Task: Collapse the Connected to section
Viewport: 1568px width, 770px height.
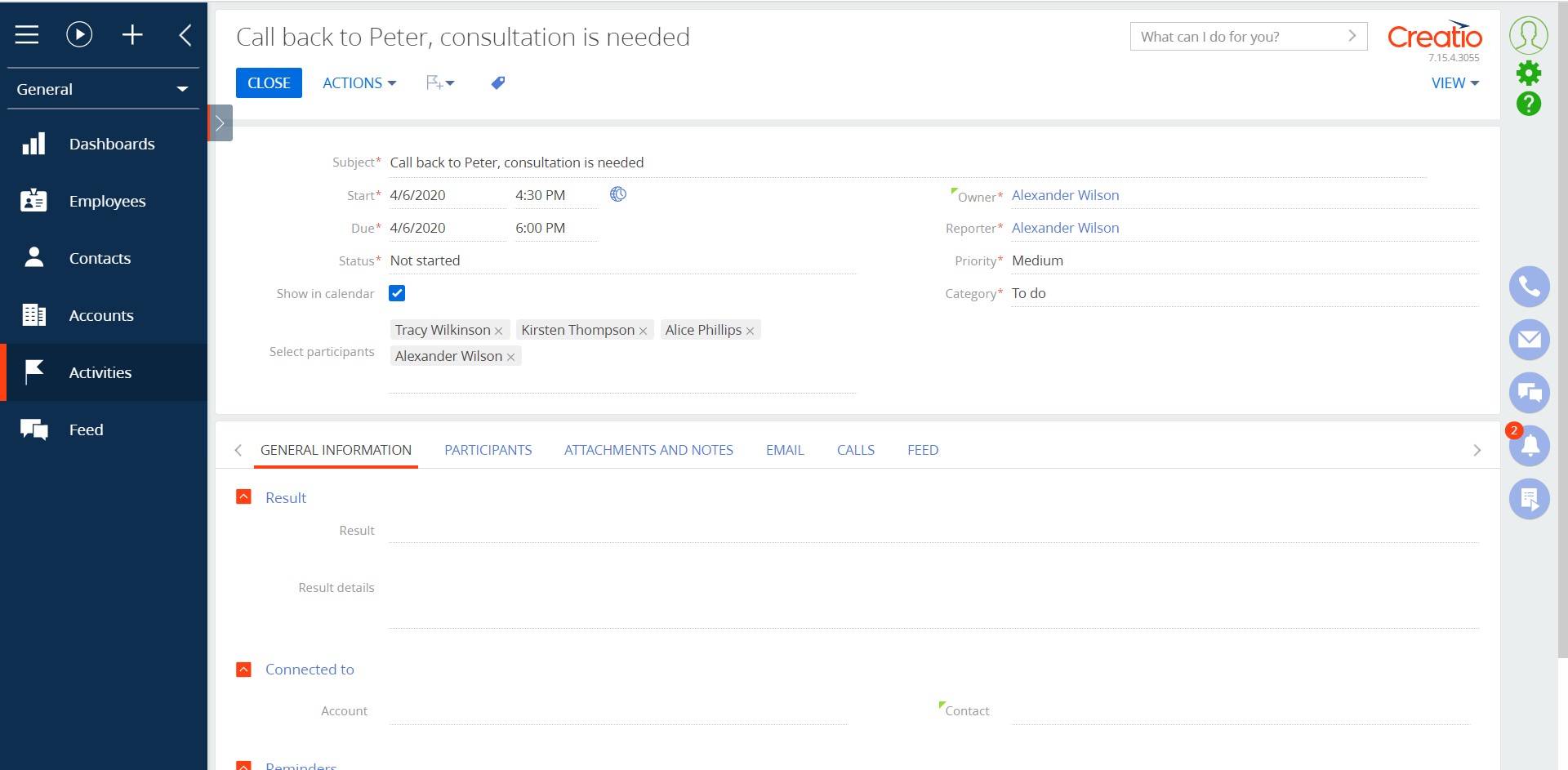Action: pos(243,670)
